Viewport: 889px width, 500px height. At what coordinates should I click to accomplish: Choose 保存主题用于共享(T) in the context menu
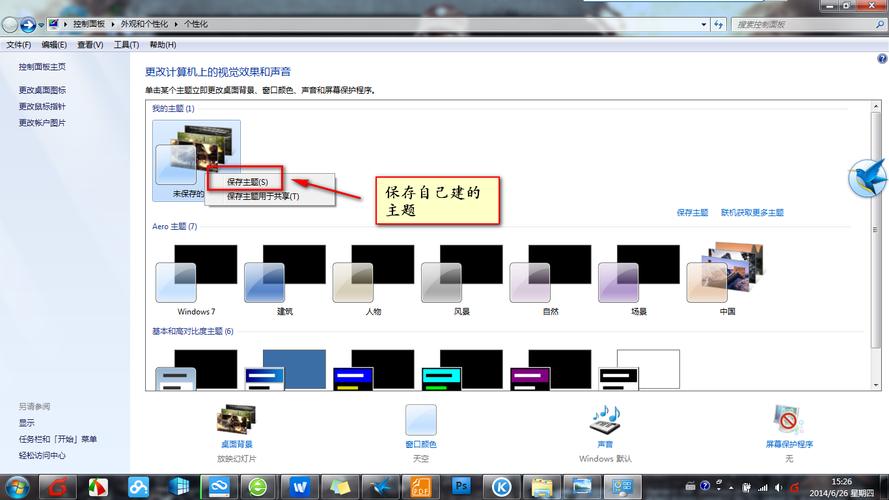click(263, 196)
